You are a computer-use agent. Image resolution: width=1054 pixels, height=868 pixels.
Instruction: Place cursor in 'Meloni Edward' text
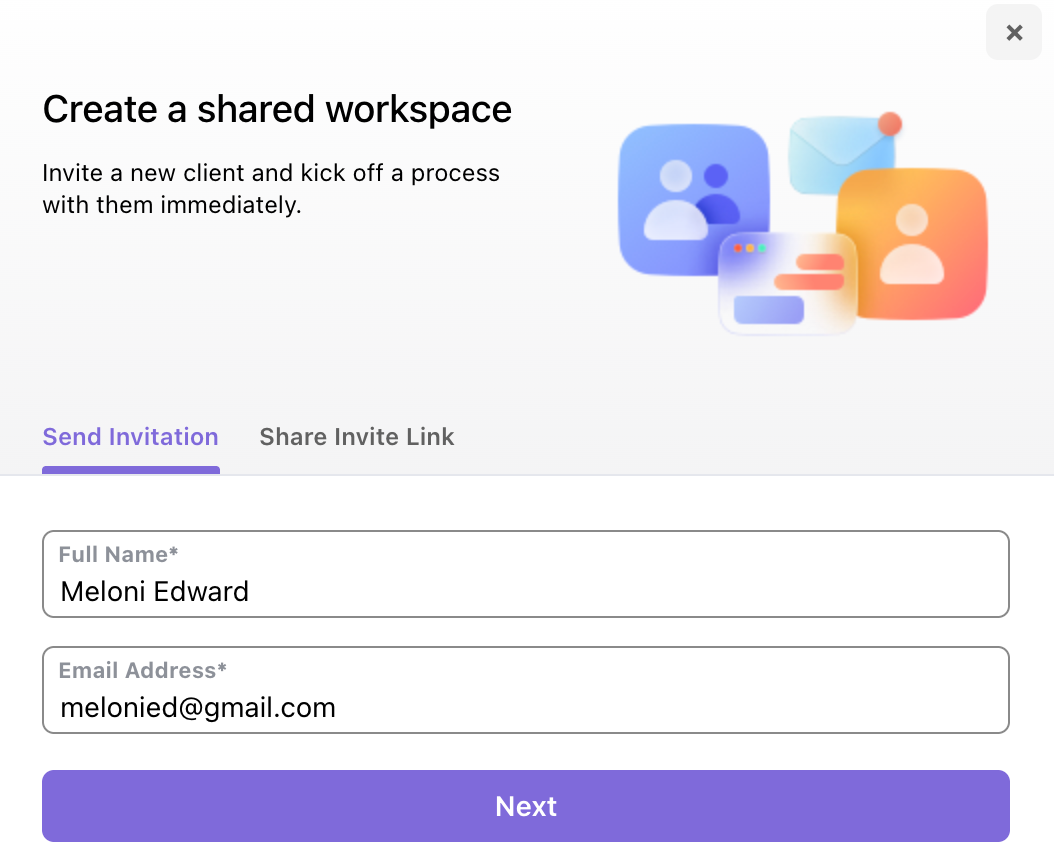pos(155,592)
